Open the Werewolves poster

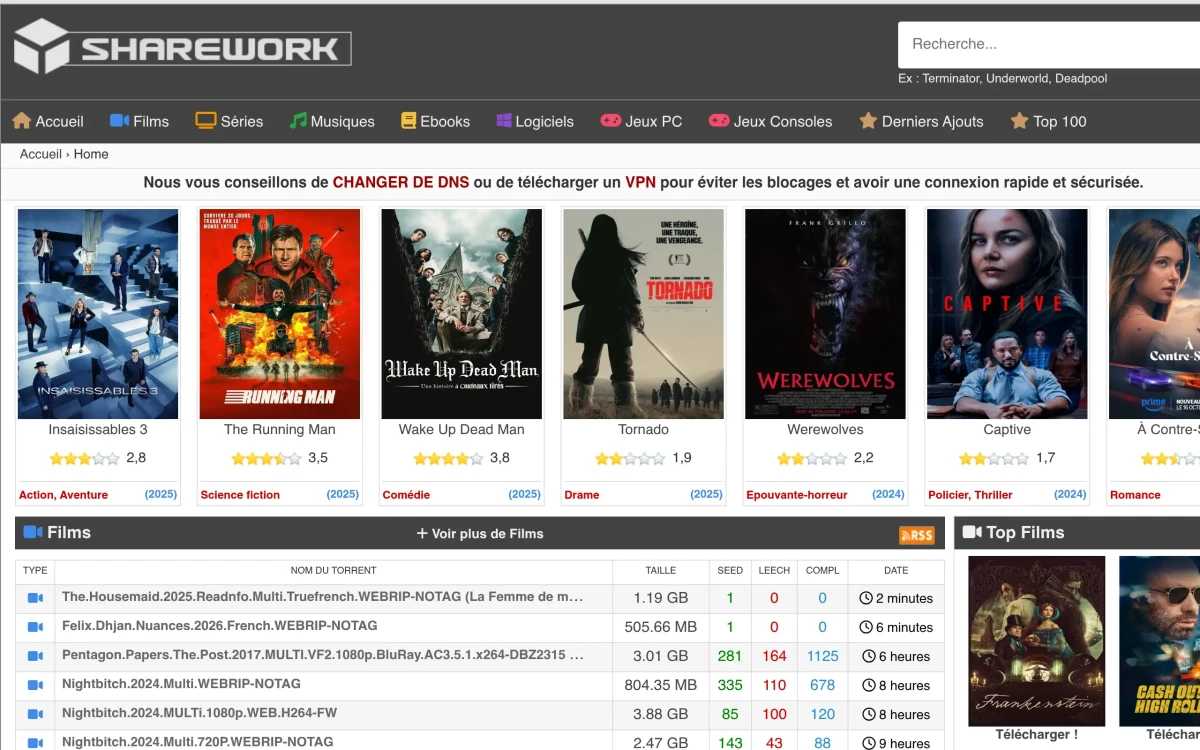point(825,314)
